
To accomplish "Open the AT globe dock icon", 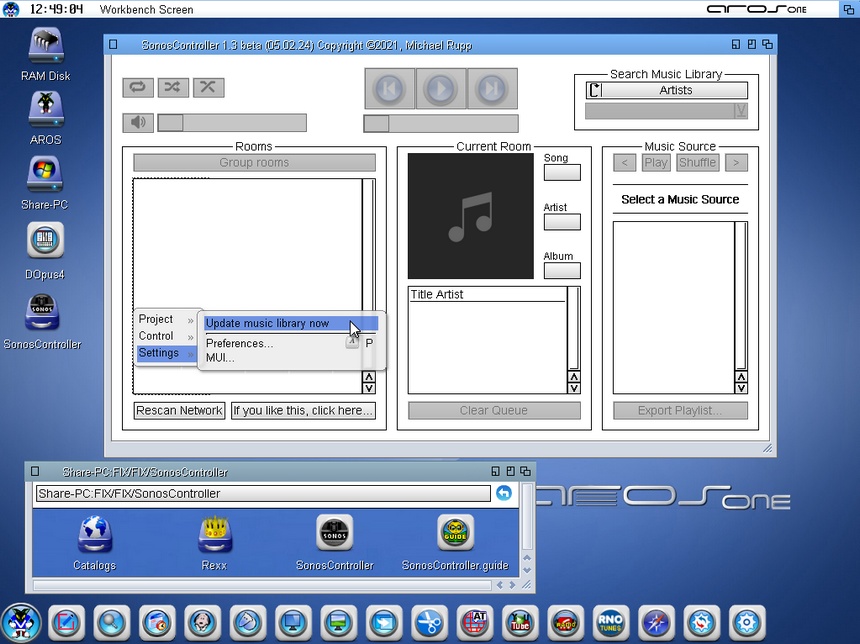I will point(474,623).
